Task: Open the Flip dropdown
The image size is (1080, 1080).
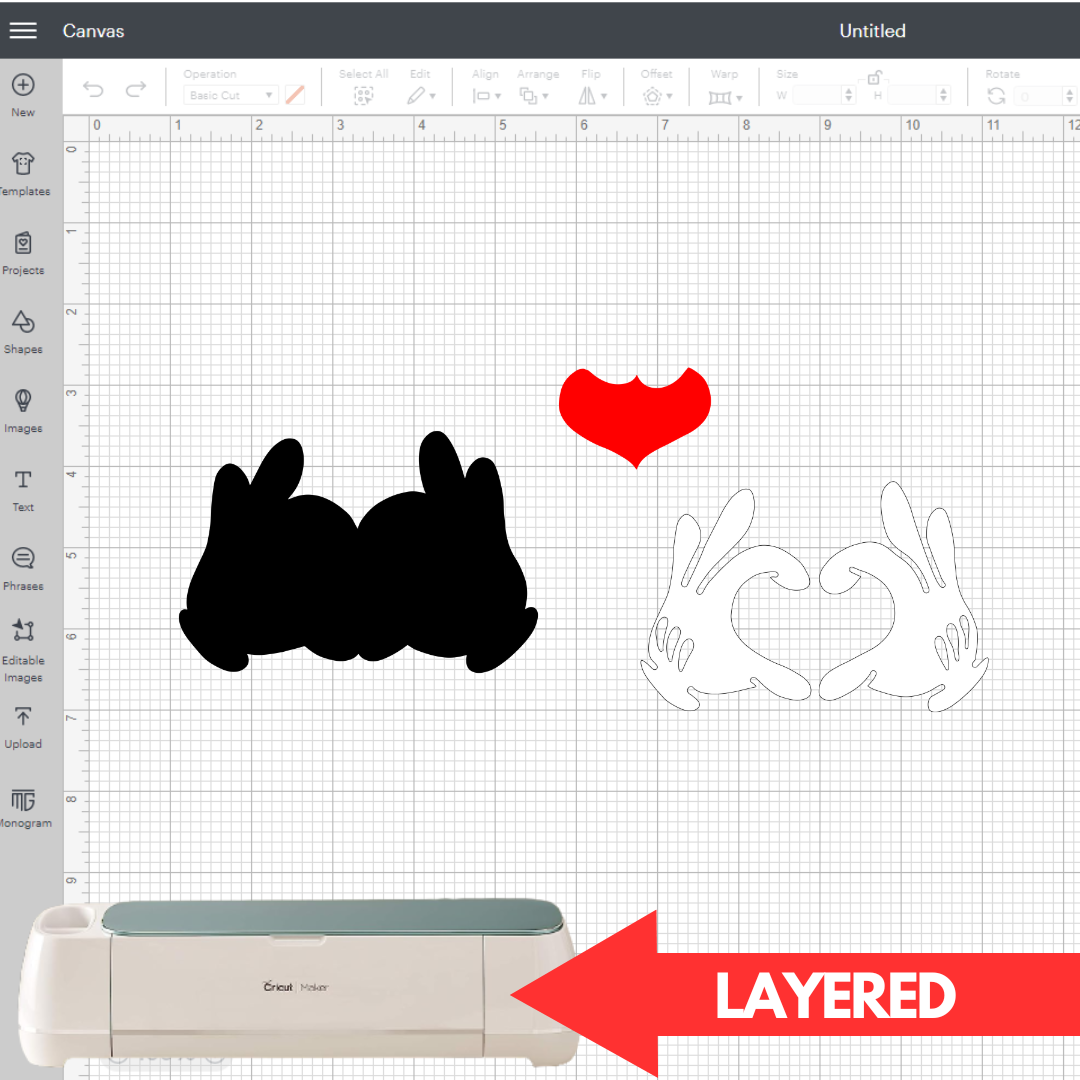Action: [x=592, y=87]
